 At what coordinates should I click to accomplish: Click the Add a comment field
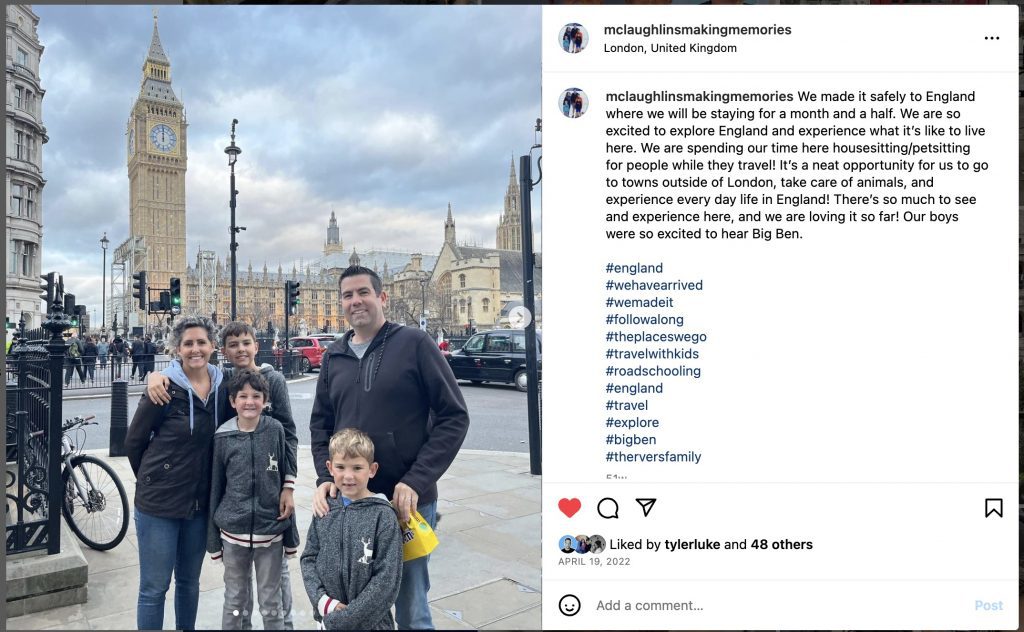coord(777,605)
